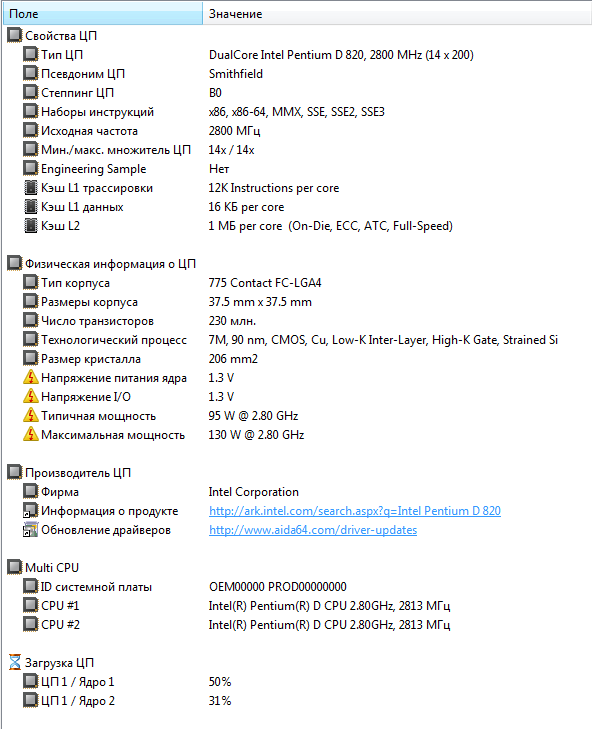Select the Multi CPU group header

(52, 568)
